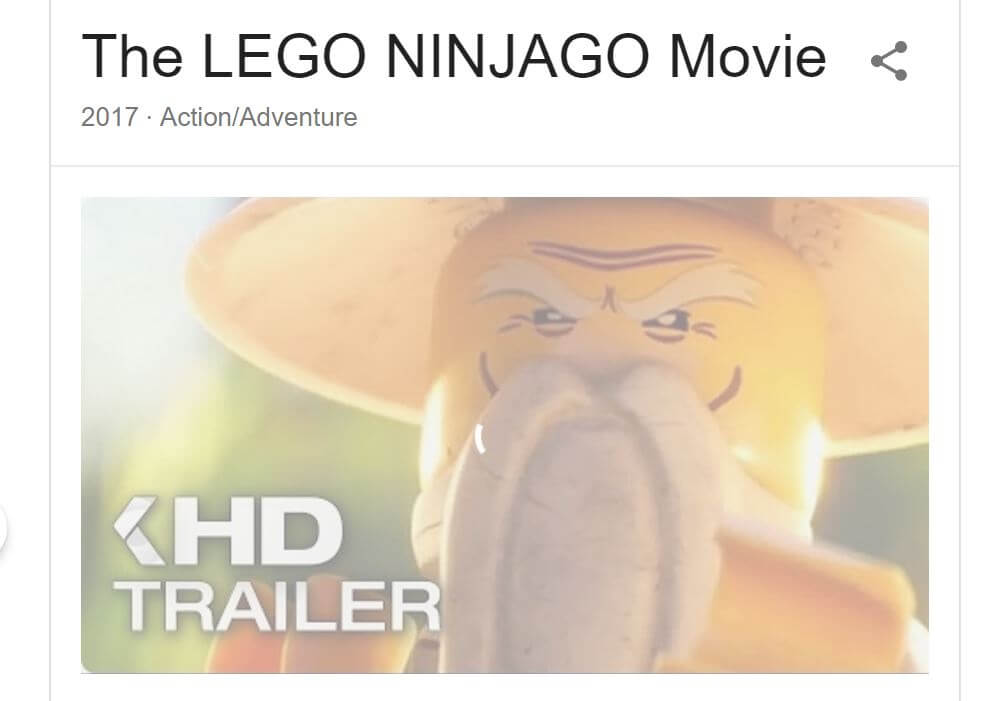
Task: Click the word Movie in the heading
Action: click(748, 57)
